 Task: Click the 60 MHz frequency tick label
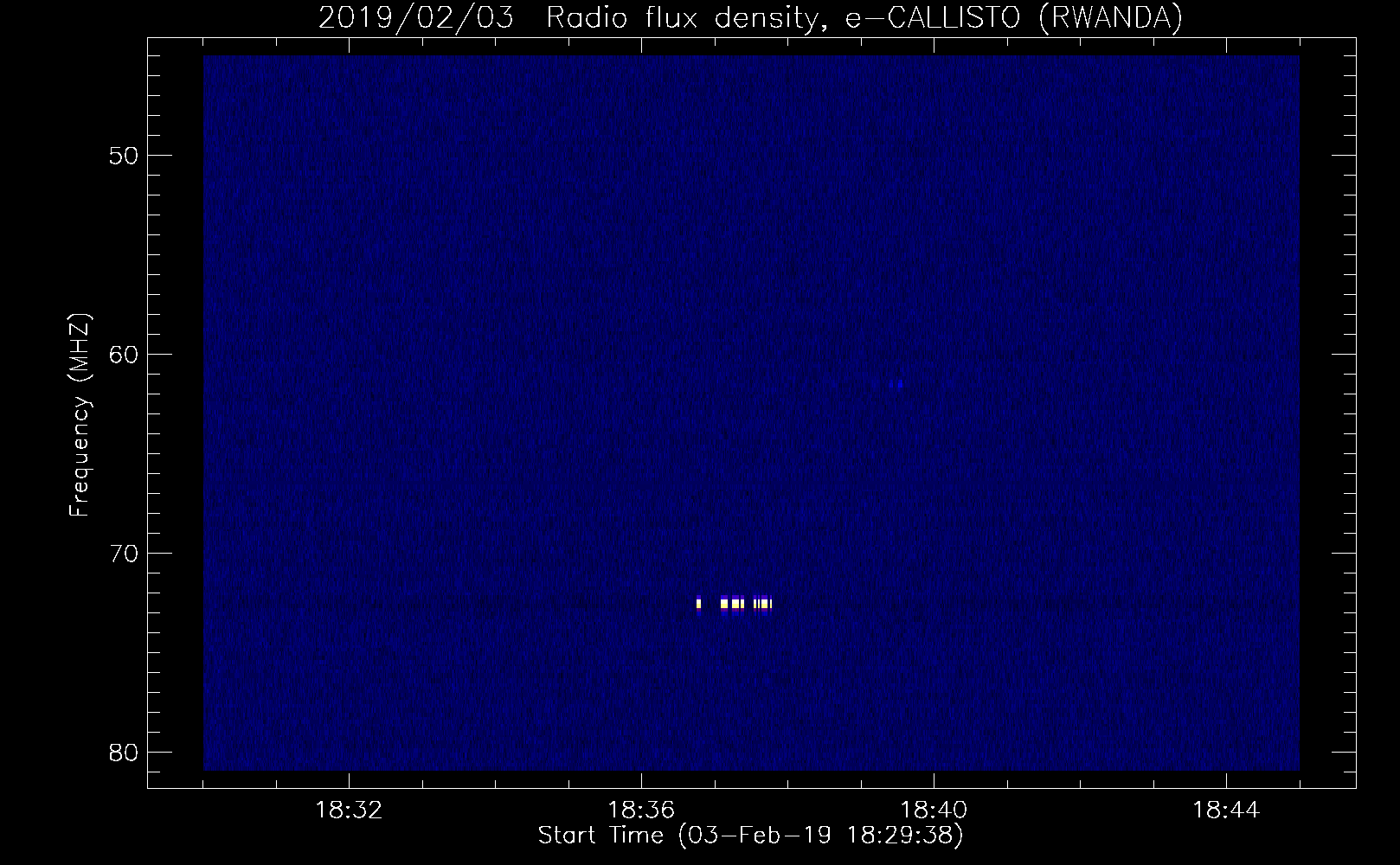coord(124,355)
